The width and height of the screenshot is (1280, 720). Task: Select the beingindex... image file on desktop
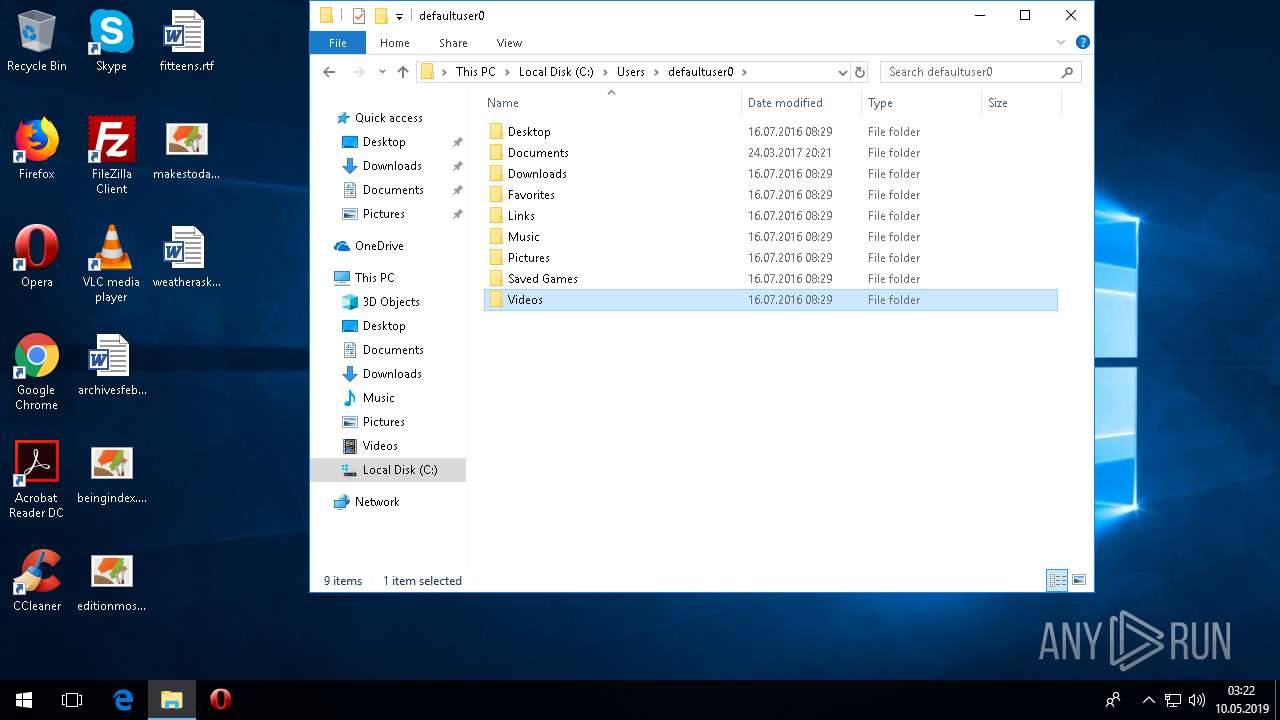pyautogui.click(x=111, y=474)
